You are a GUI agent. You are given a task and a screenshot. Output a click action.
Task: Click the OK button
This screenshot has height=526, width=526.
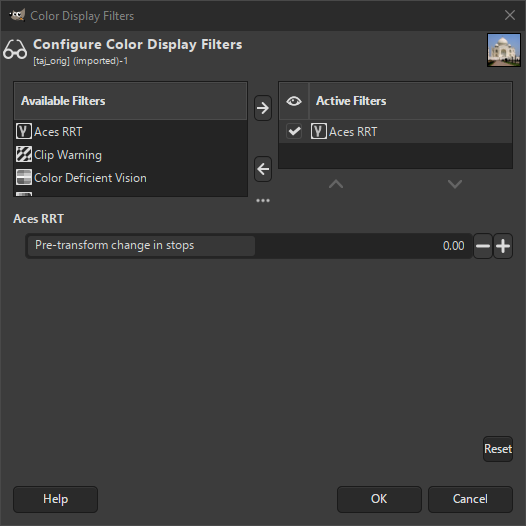coord(379,499)
